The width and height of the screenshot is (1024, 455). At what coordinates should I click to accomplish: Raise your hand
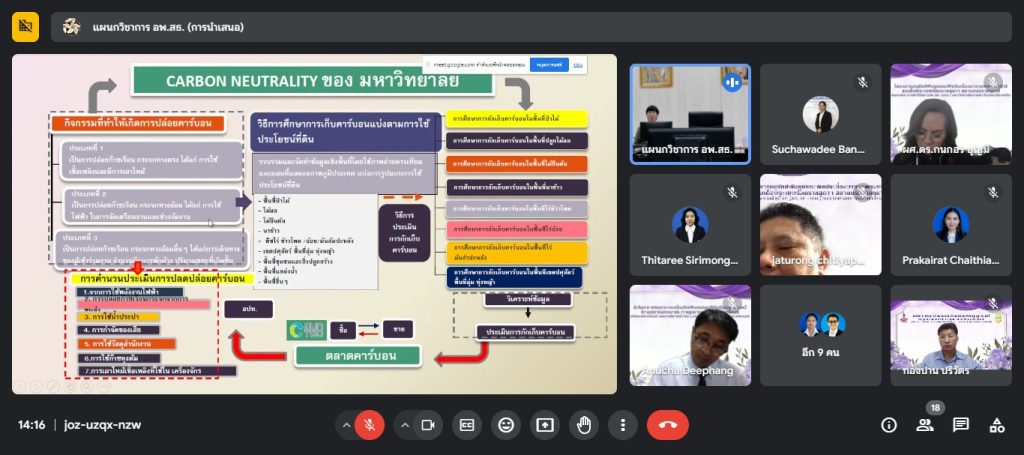coord(584,425)
